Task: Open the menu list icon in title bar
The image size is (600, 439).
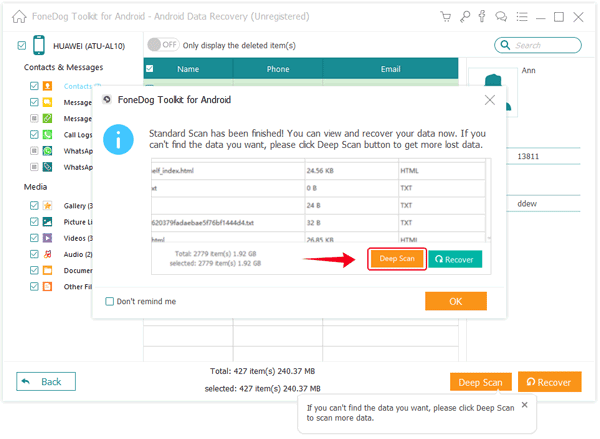Action: [x=522, y=16]
